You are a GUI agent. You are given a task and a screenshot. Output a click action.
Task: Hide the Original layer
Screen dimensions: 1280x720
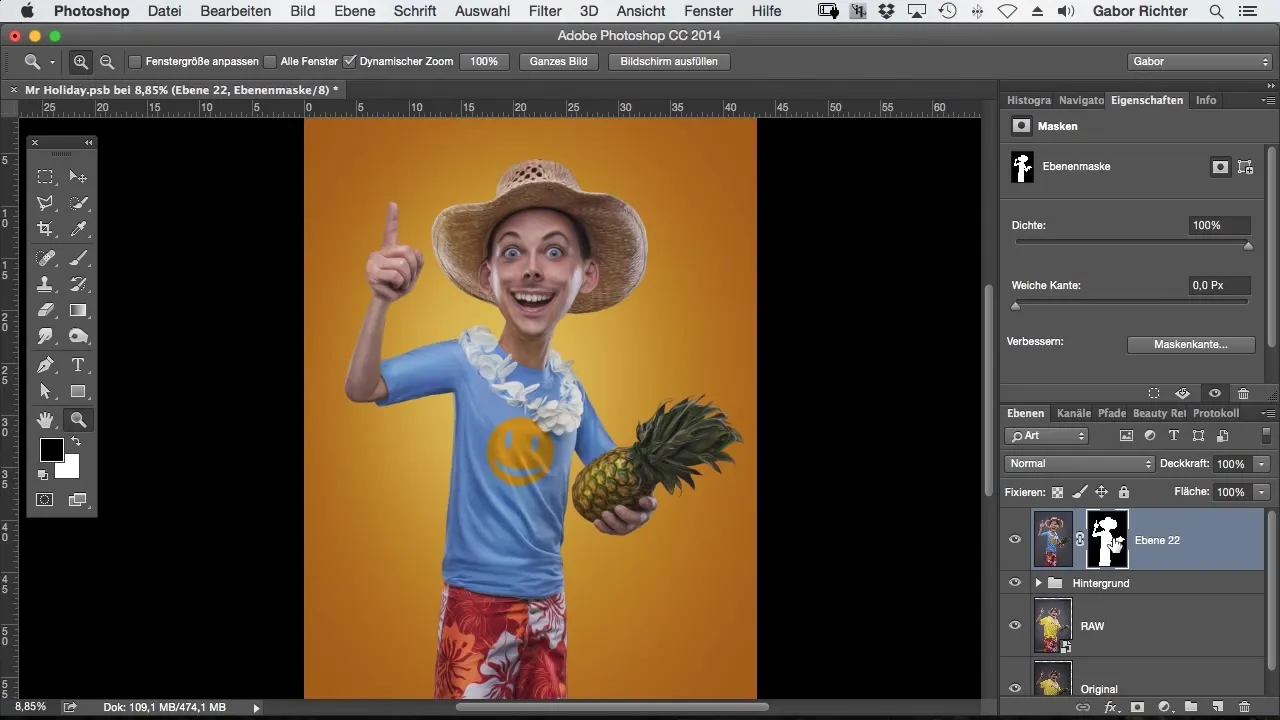coord(1015,689)
